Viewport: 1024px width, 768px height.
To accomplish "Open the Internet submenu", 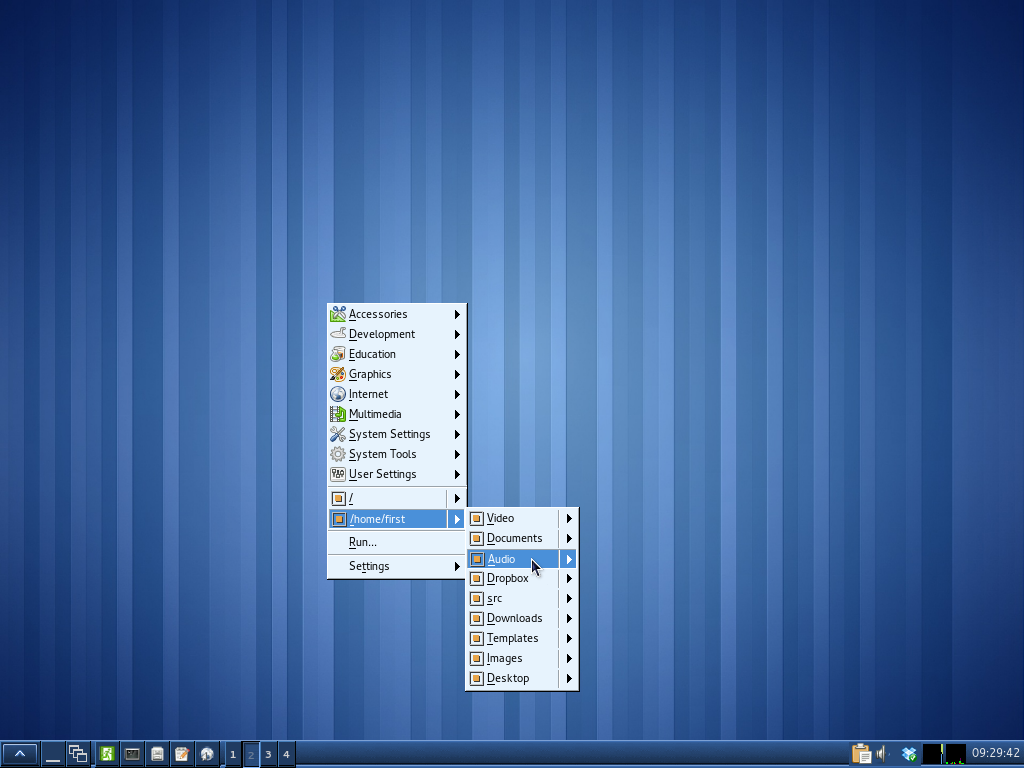I will point(396,394).
